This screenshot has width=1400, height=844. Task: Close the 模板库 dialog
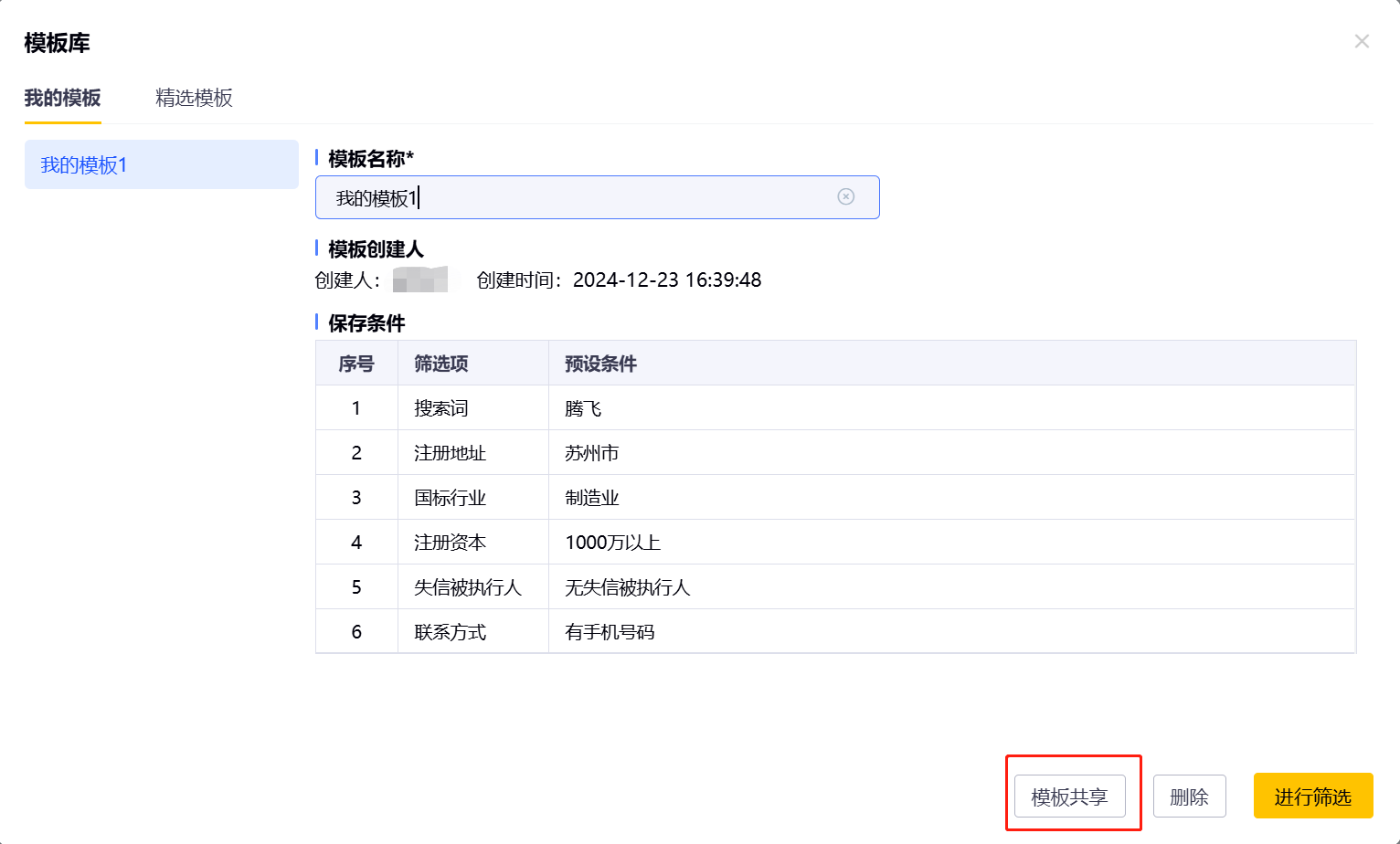pyautogui.click(x=1362, y=41)
